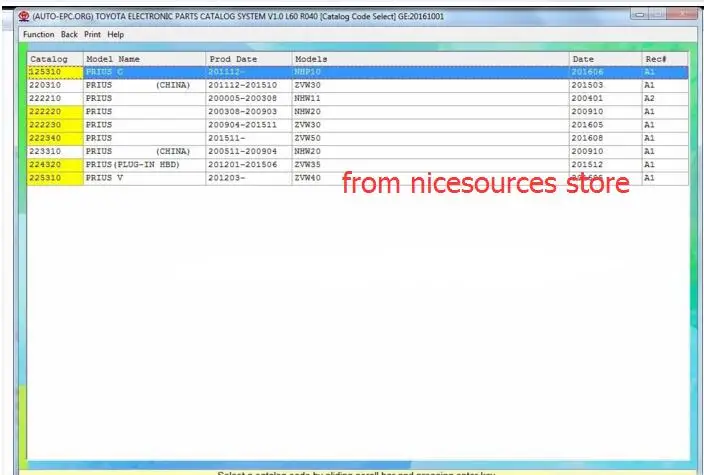
Task: Click the Model Name column header
Action: pyautogui.click(x=145, y=59)
